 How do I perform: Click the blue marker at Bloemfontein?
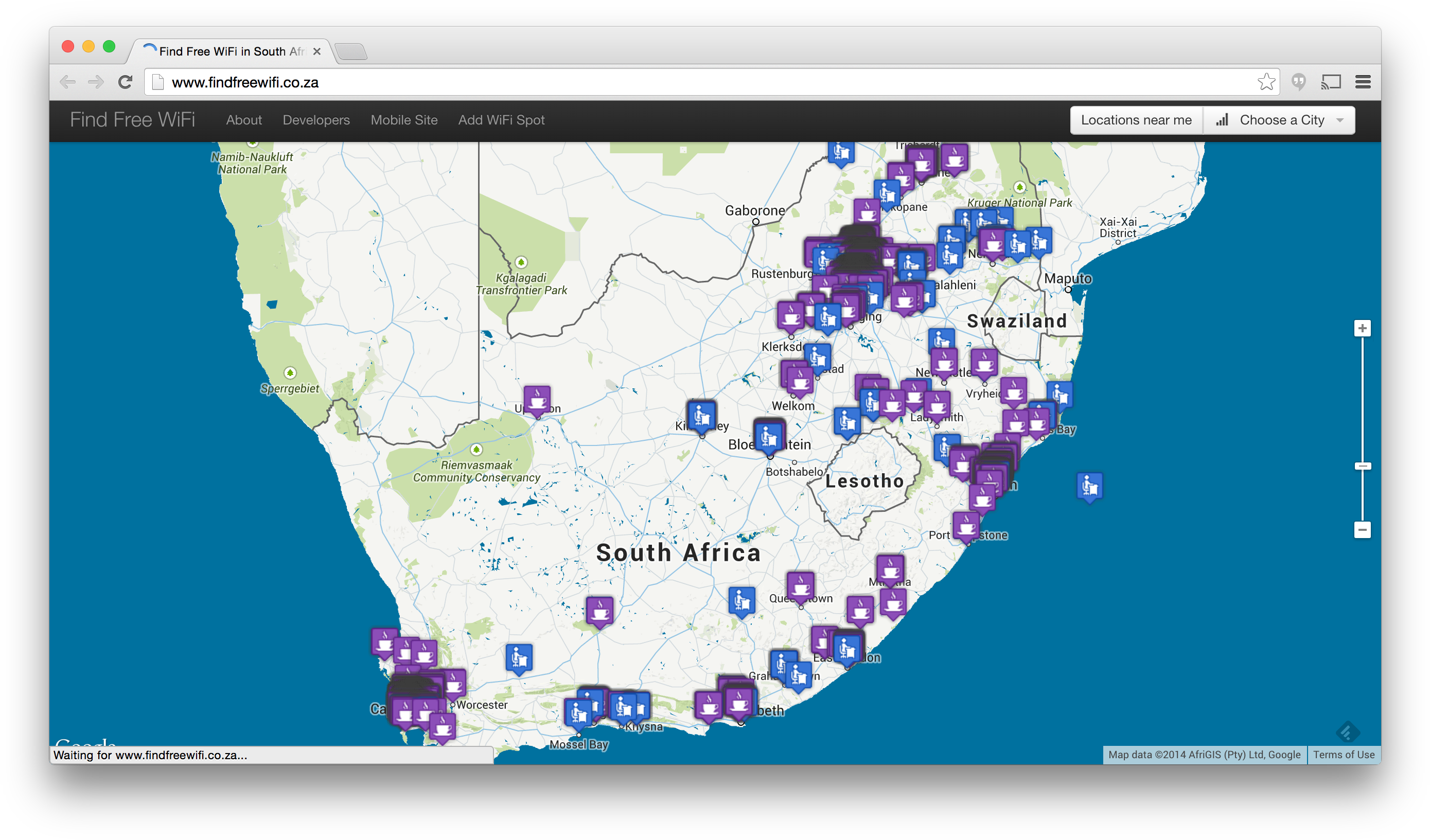[769, 436]
